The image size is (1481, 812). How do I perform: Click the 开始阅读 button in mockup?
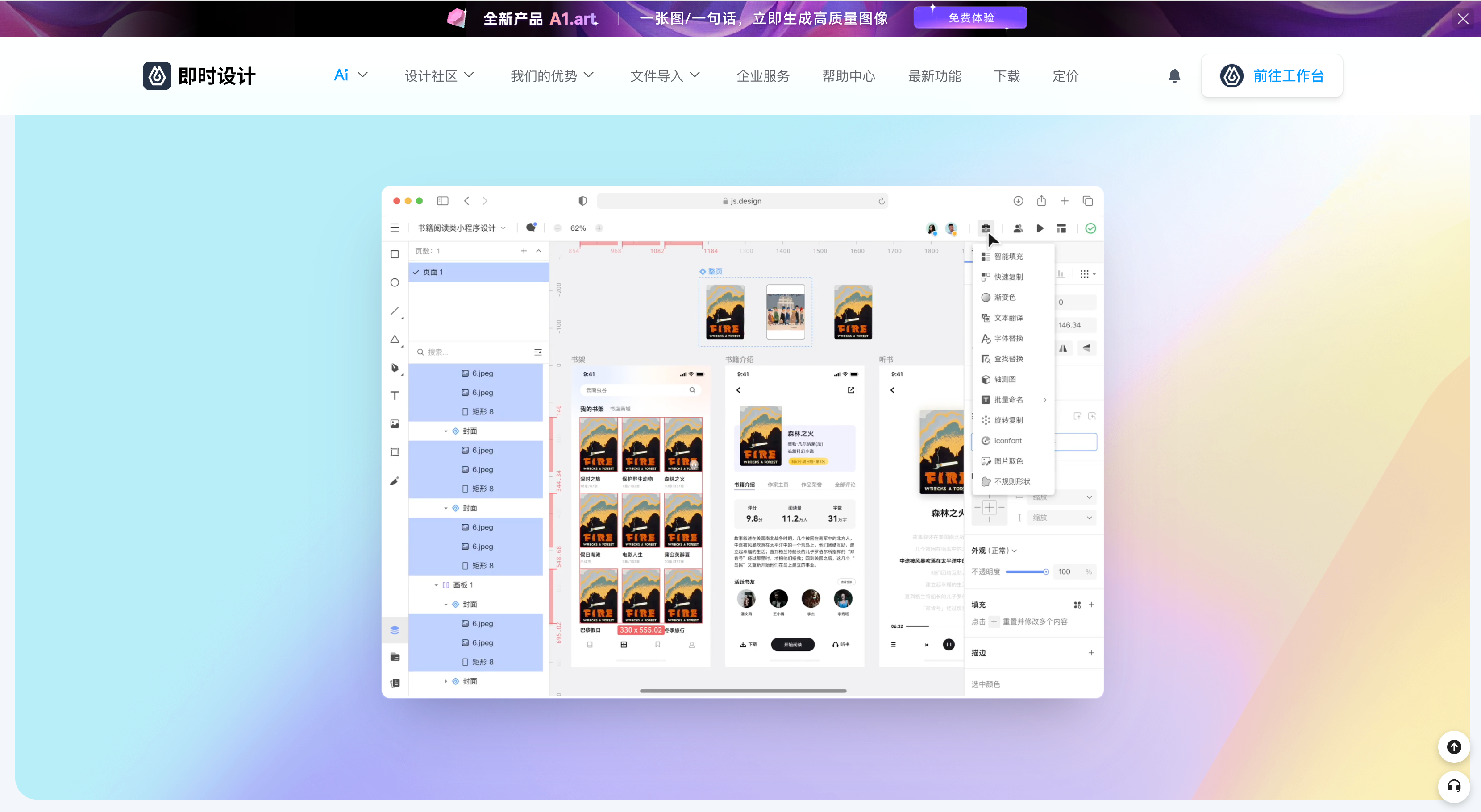coord(792,645)
